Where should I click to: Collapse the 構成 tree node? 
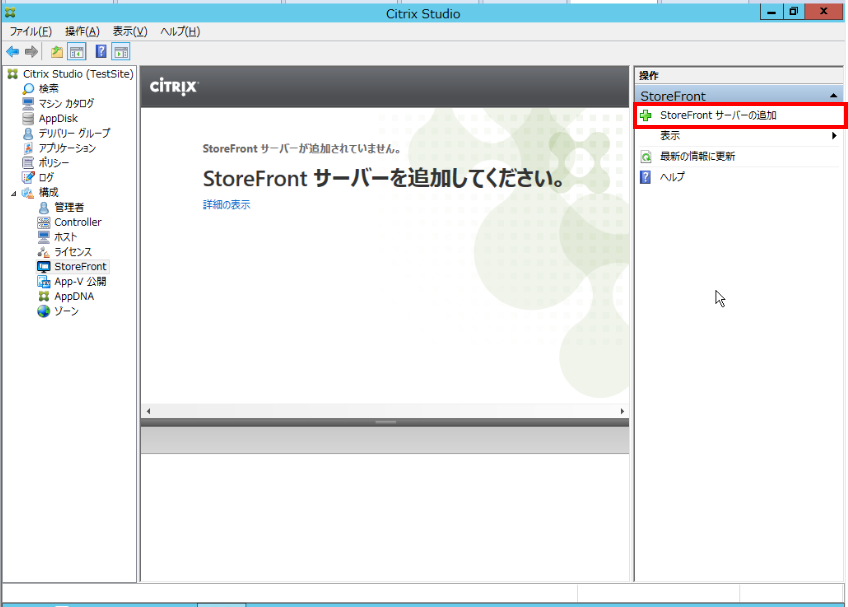point(14,193)
